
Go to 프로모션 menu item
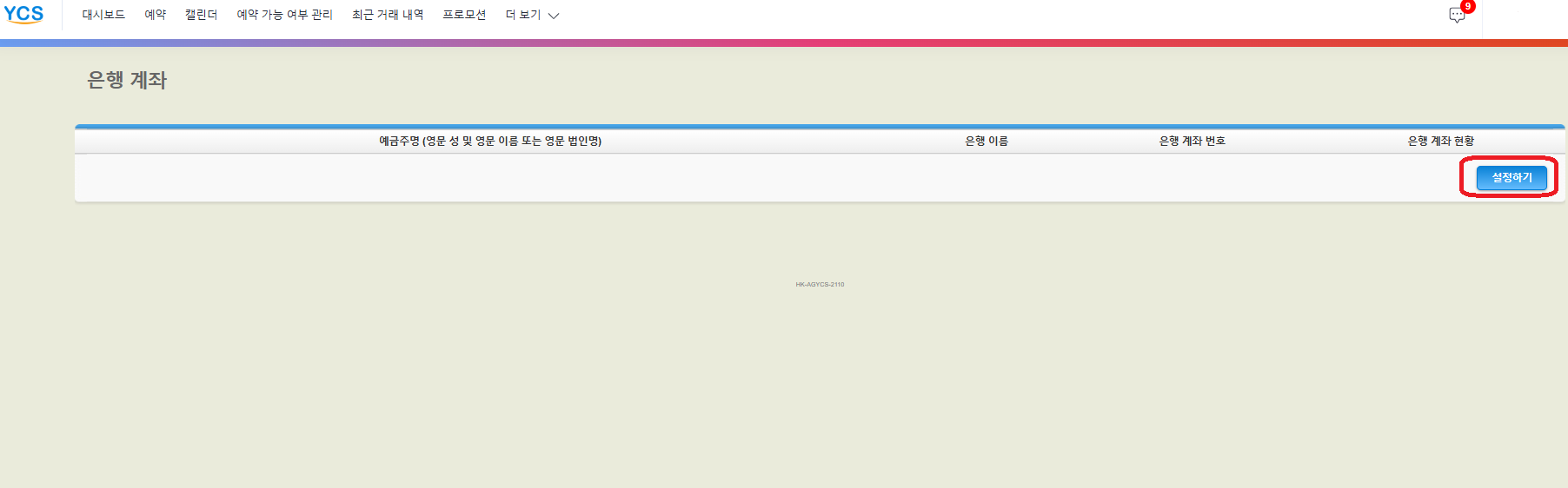pyautogui.click(x=464, y=15)
